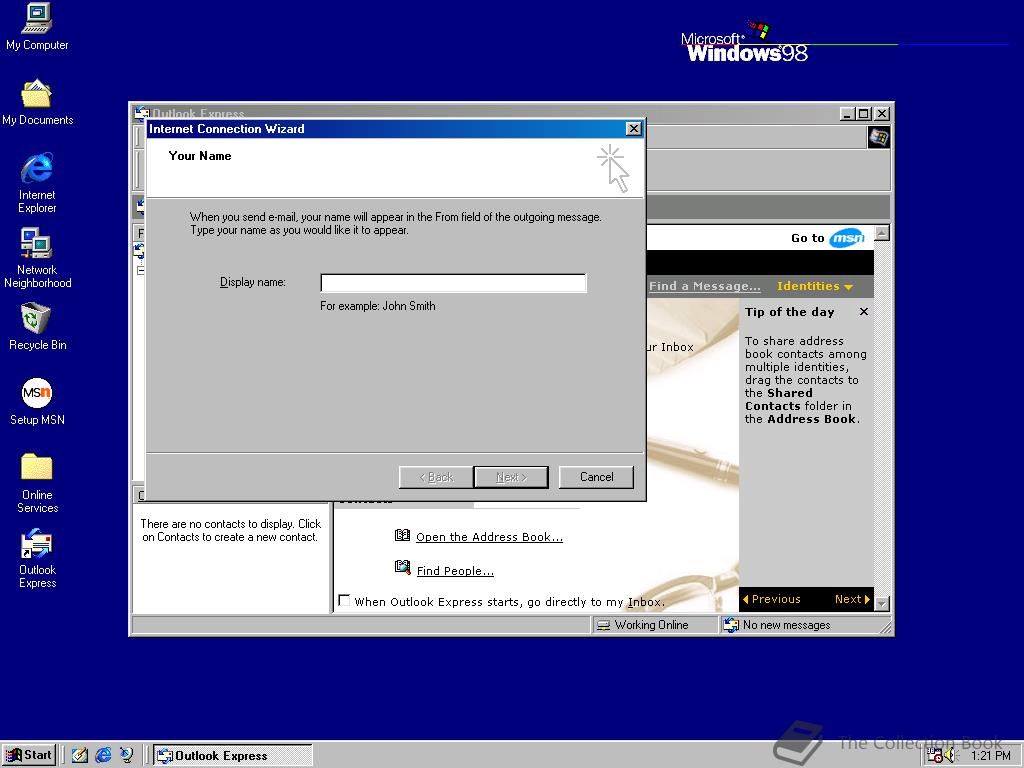Click the Find People magnifier icon
The height and width of the screenshot is (768, 1024).
click(402, 568)
